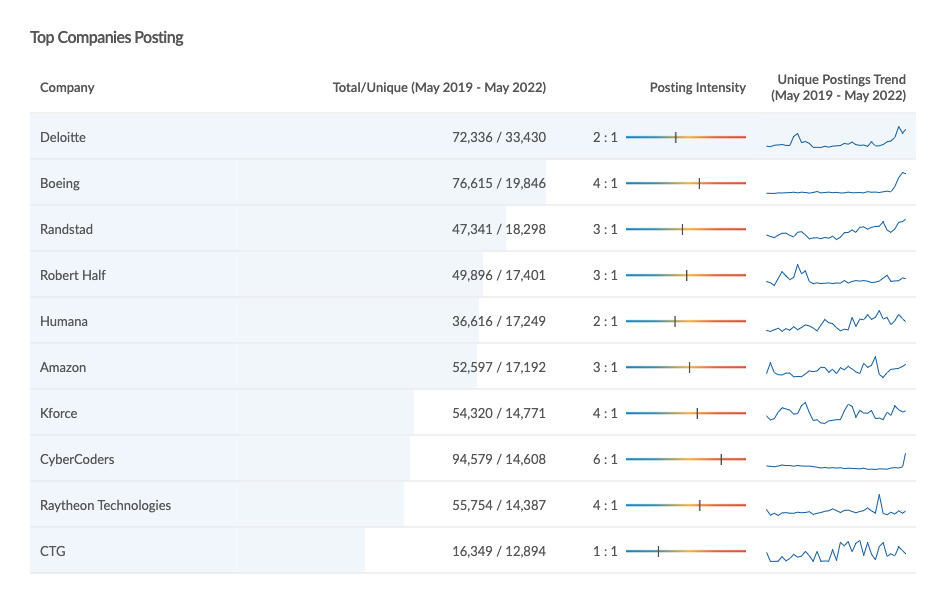
Task: Select the Kforce company name
Action: tap(59, 413)
